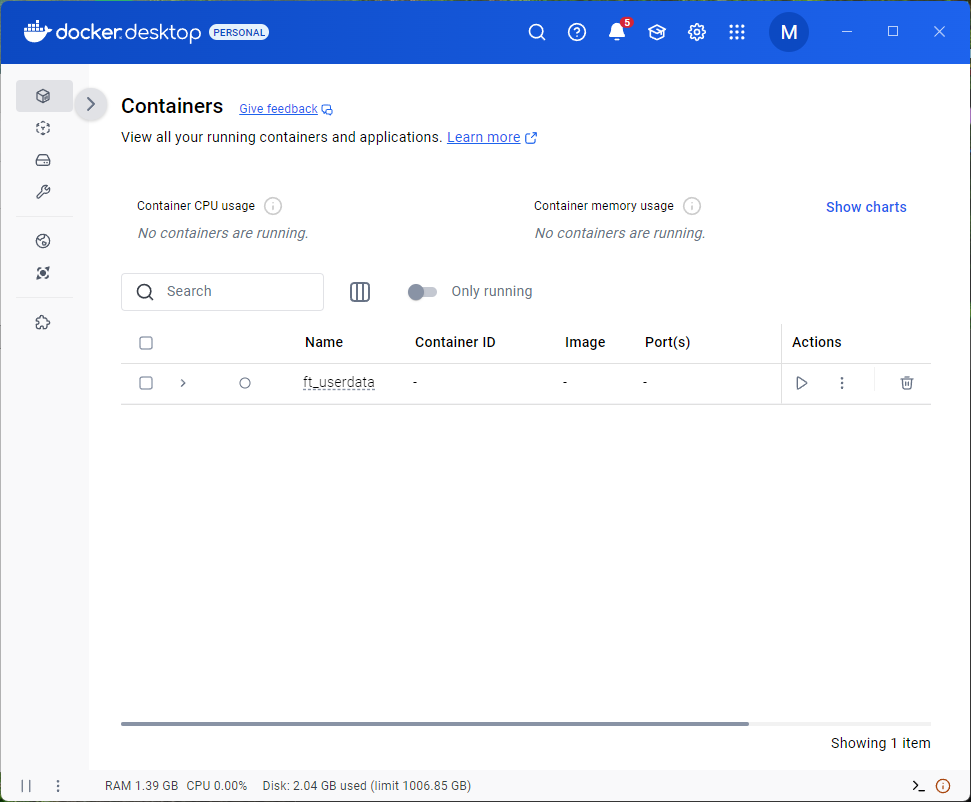Start the ft_userdata container
This screenshot has height=802, width=971.
point(801,383)
